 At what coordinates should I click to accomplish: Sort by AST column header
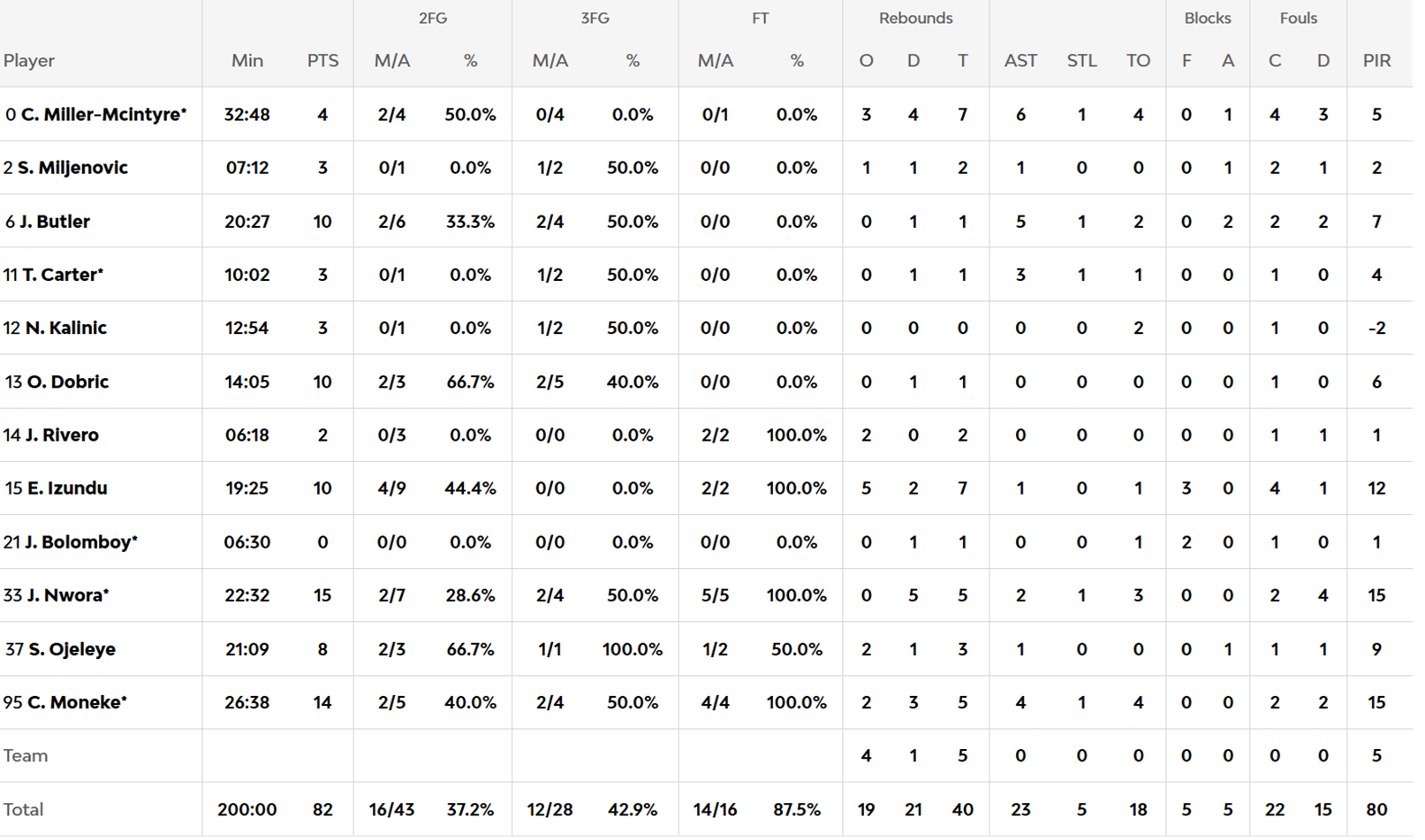tap(1020, 61)
